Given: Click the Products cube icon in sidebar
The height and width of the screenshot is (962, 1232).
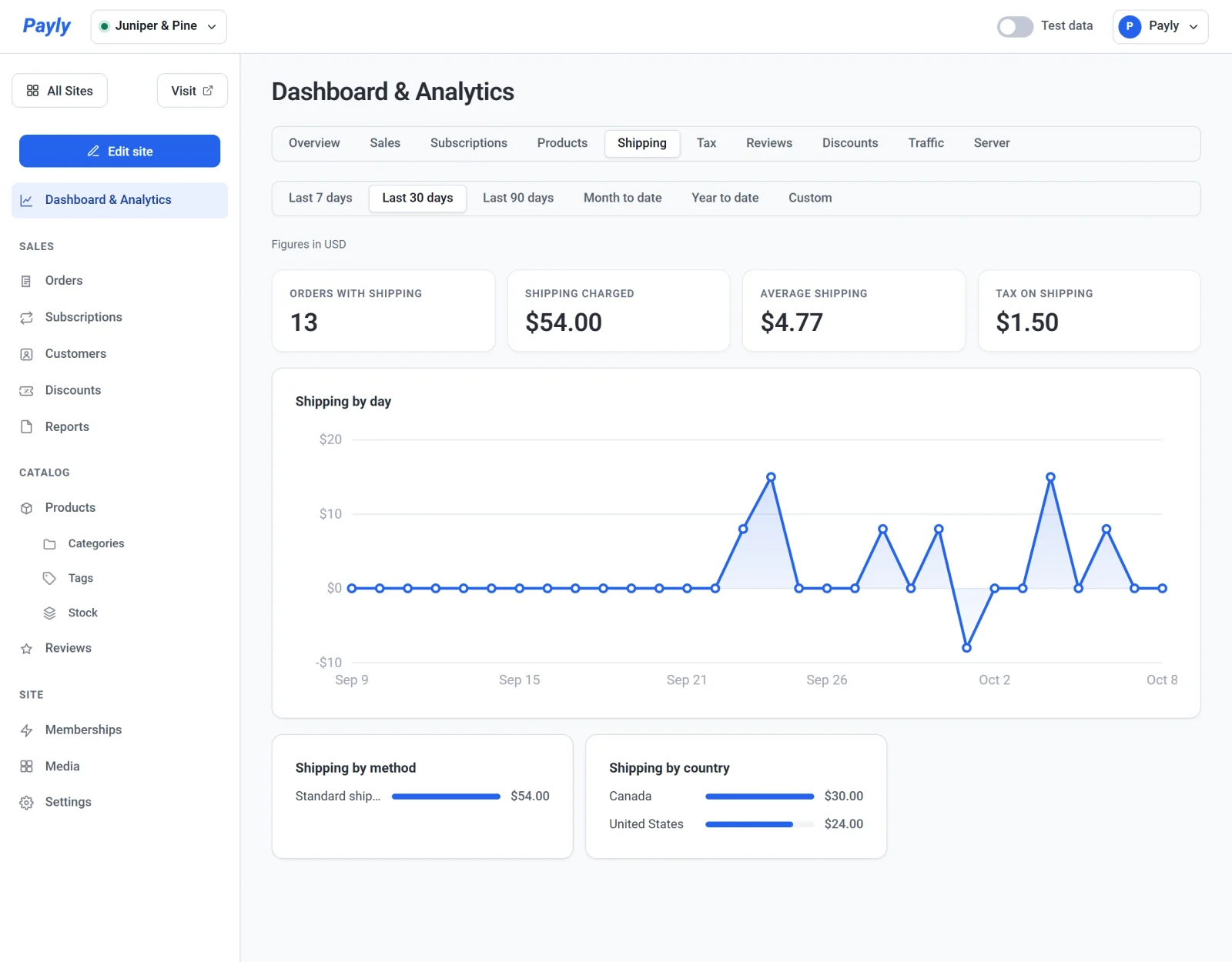Looking at the screenshot, I should (x=26, y=508).
